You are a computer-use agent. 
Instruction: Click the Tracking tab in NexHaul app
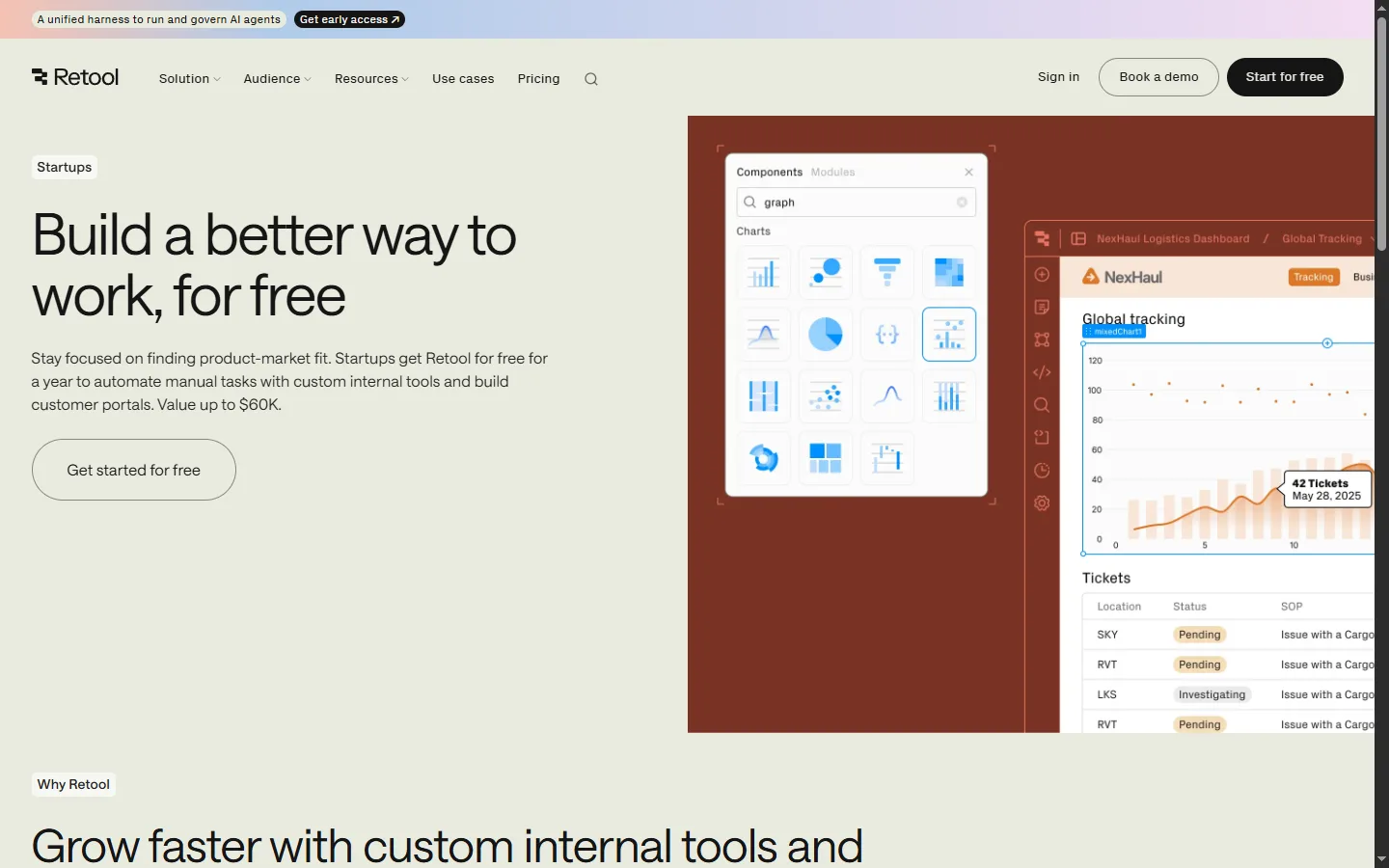pyautogui.click(x=1314, y=278)
